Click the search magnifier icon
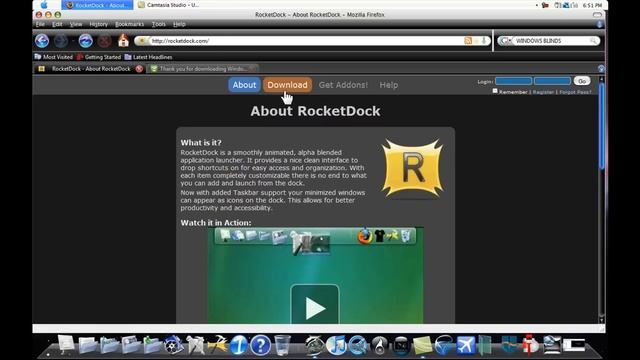 click(593, 41)
